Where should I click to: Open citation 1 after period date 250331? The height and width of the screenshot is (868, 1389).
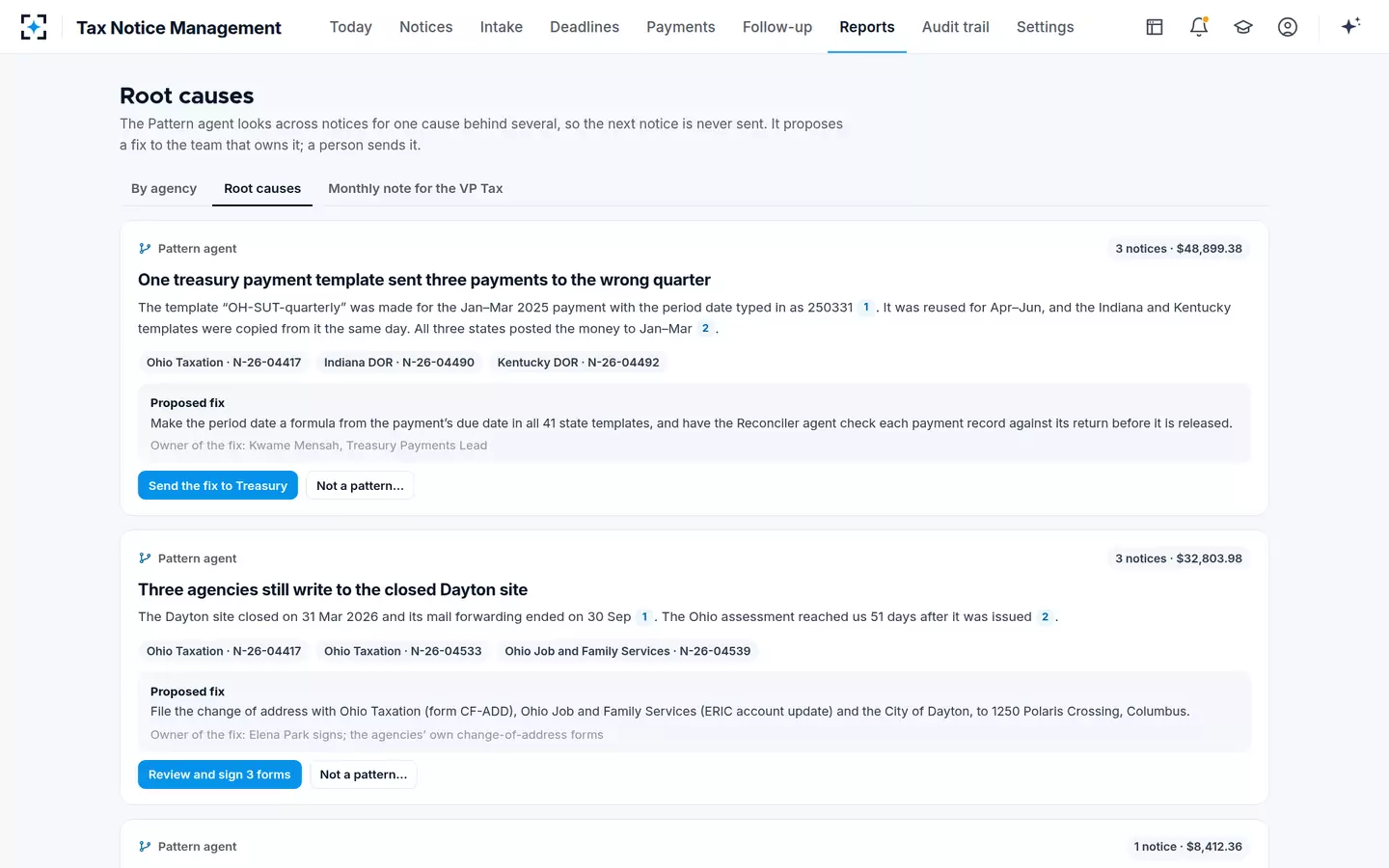tap(866, 308)
